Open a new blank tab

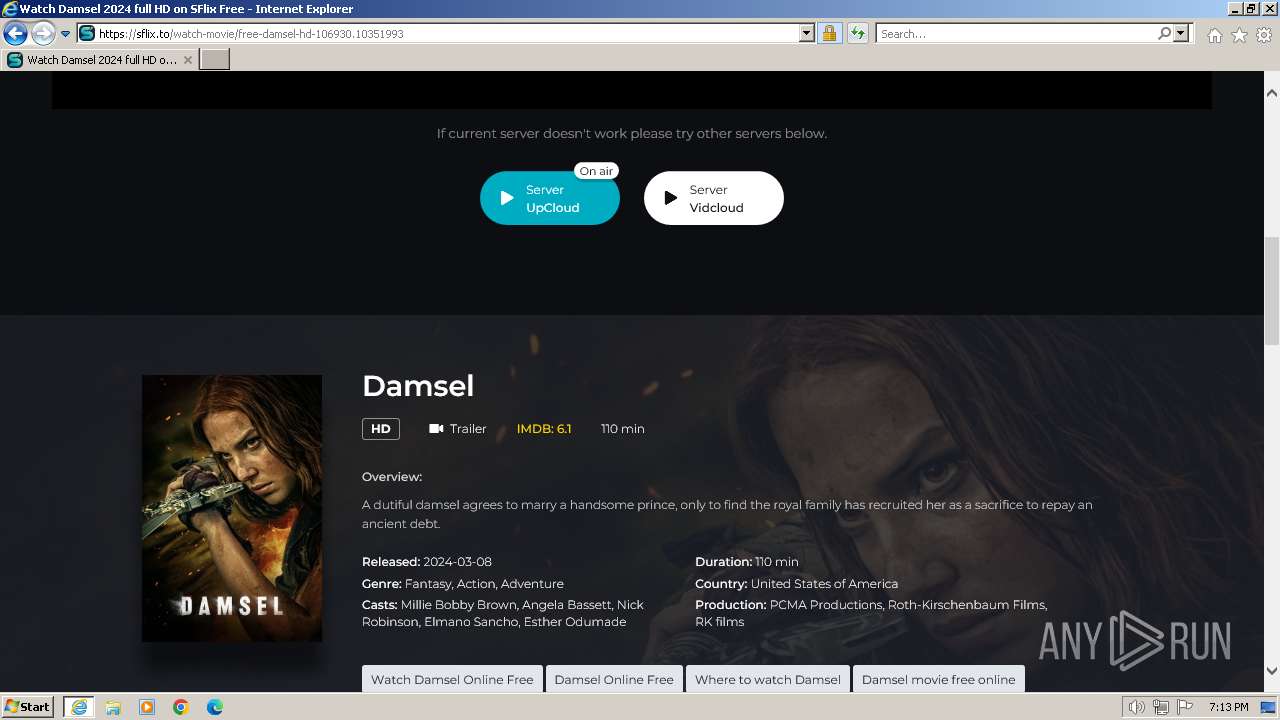pyautogui.click(x=215, y=60)
